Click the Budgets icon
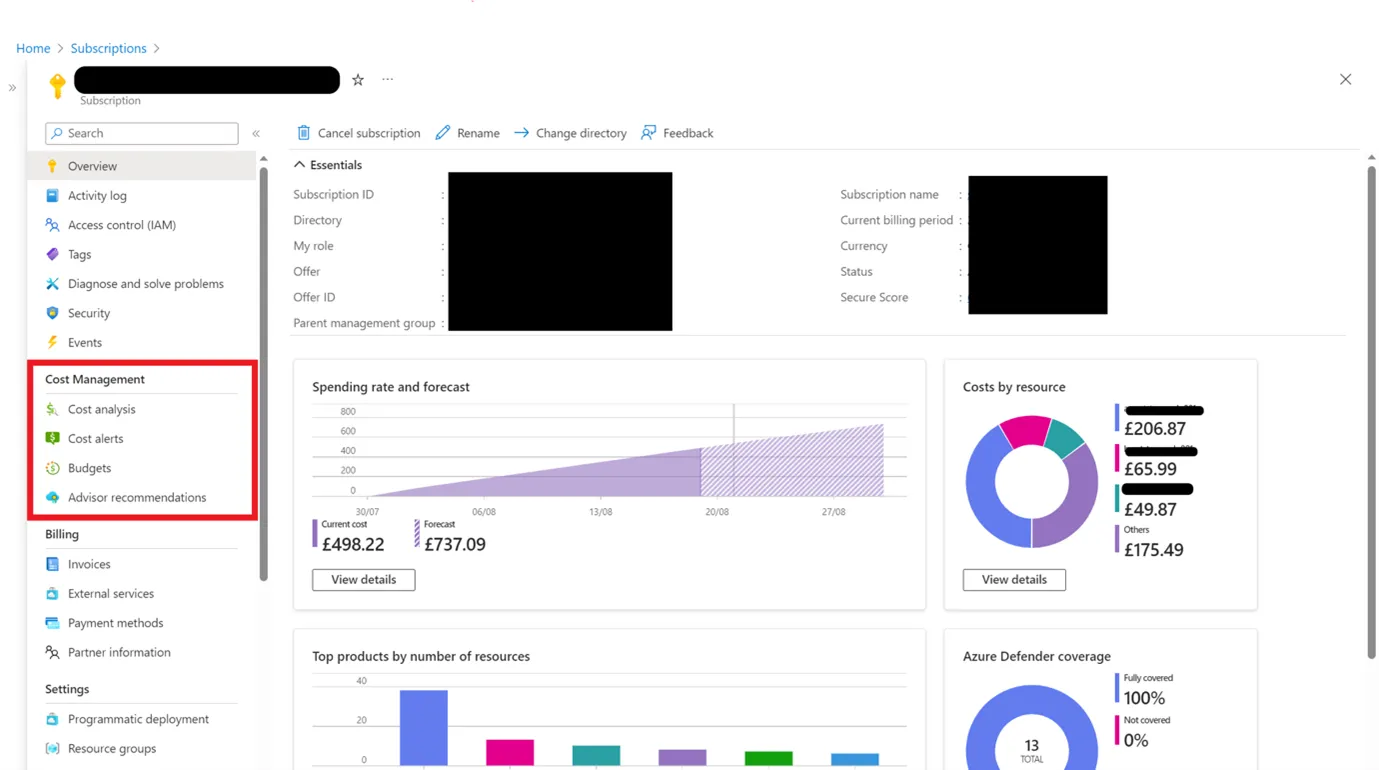The width and height of the screenshot is (1379, 770). pos(52,468)
